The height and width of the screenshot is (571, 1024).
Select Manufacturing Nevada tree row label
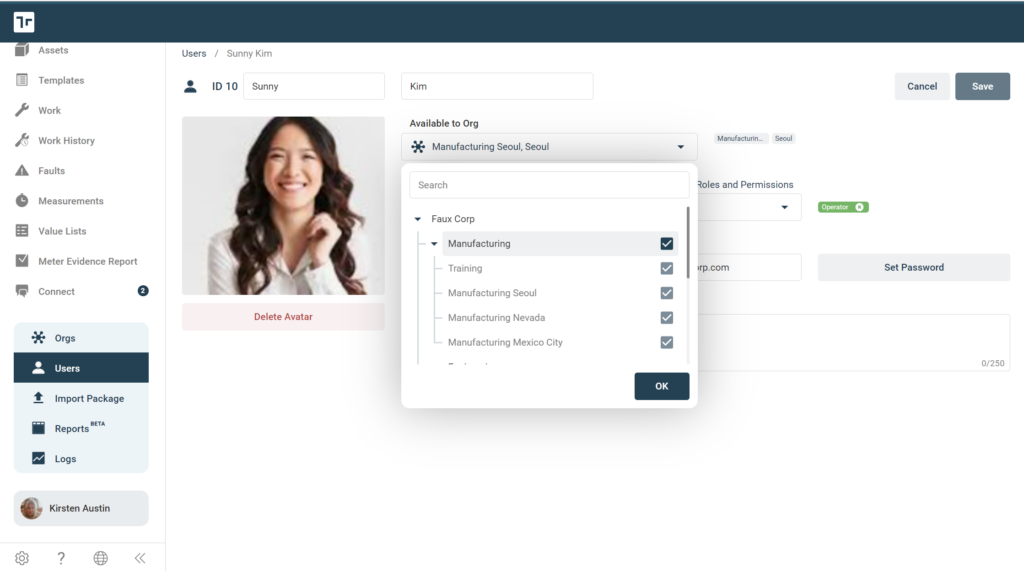click(496, 318)
